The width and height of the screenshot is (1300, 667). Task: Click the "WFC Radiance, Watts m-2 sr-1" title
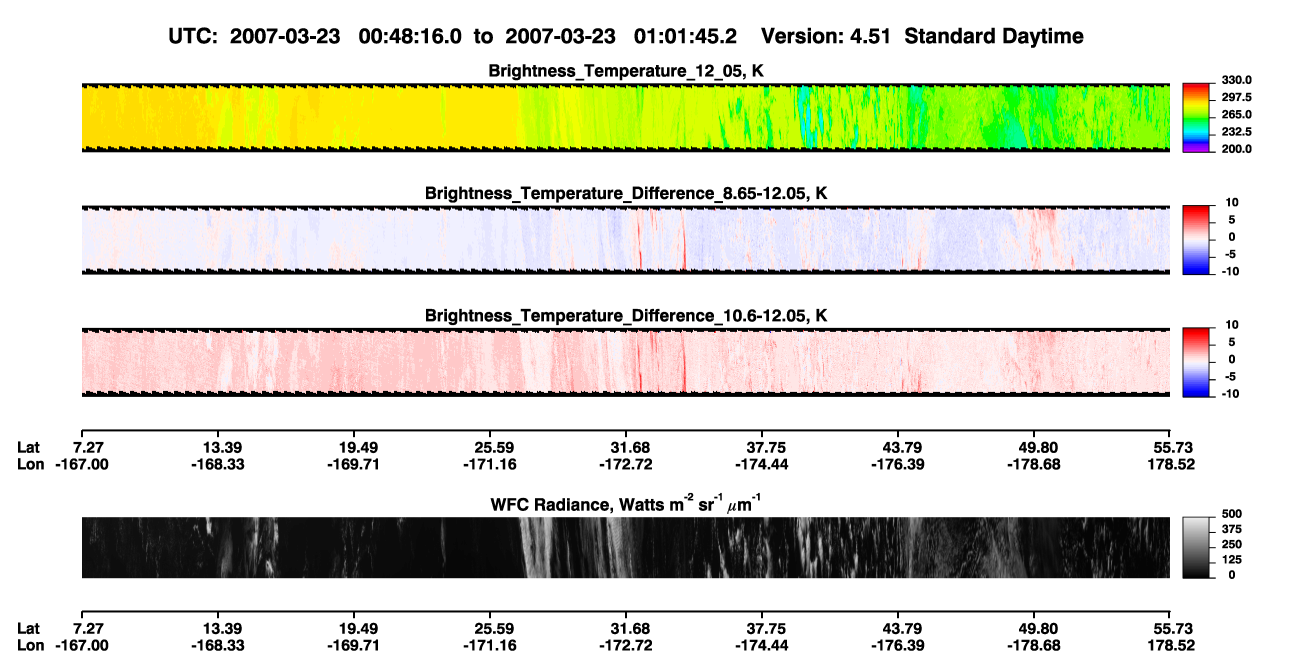click(626, 504)
